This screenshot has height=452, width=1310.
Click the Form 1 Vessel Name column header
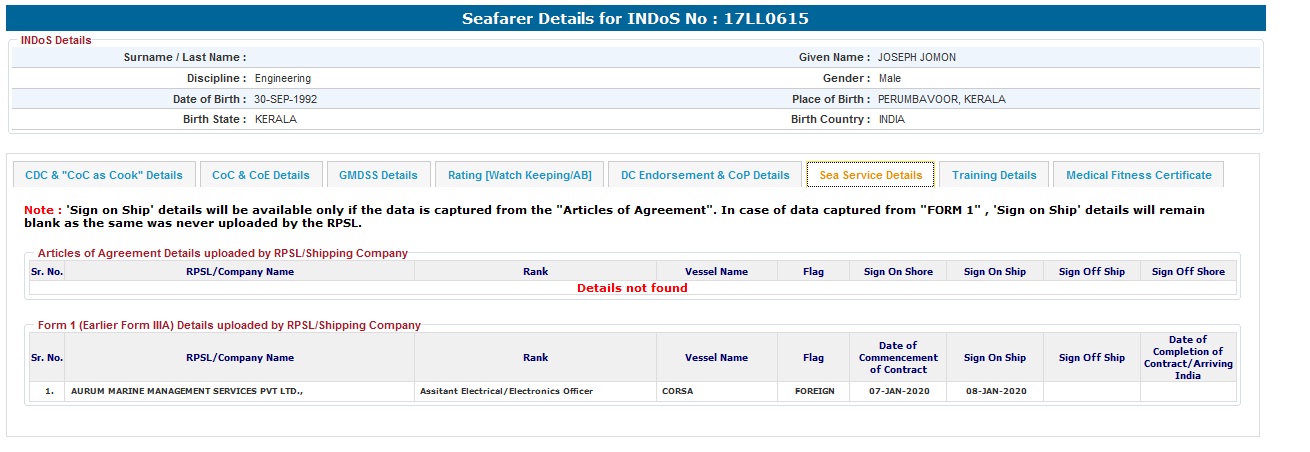point(716,358)
